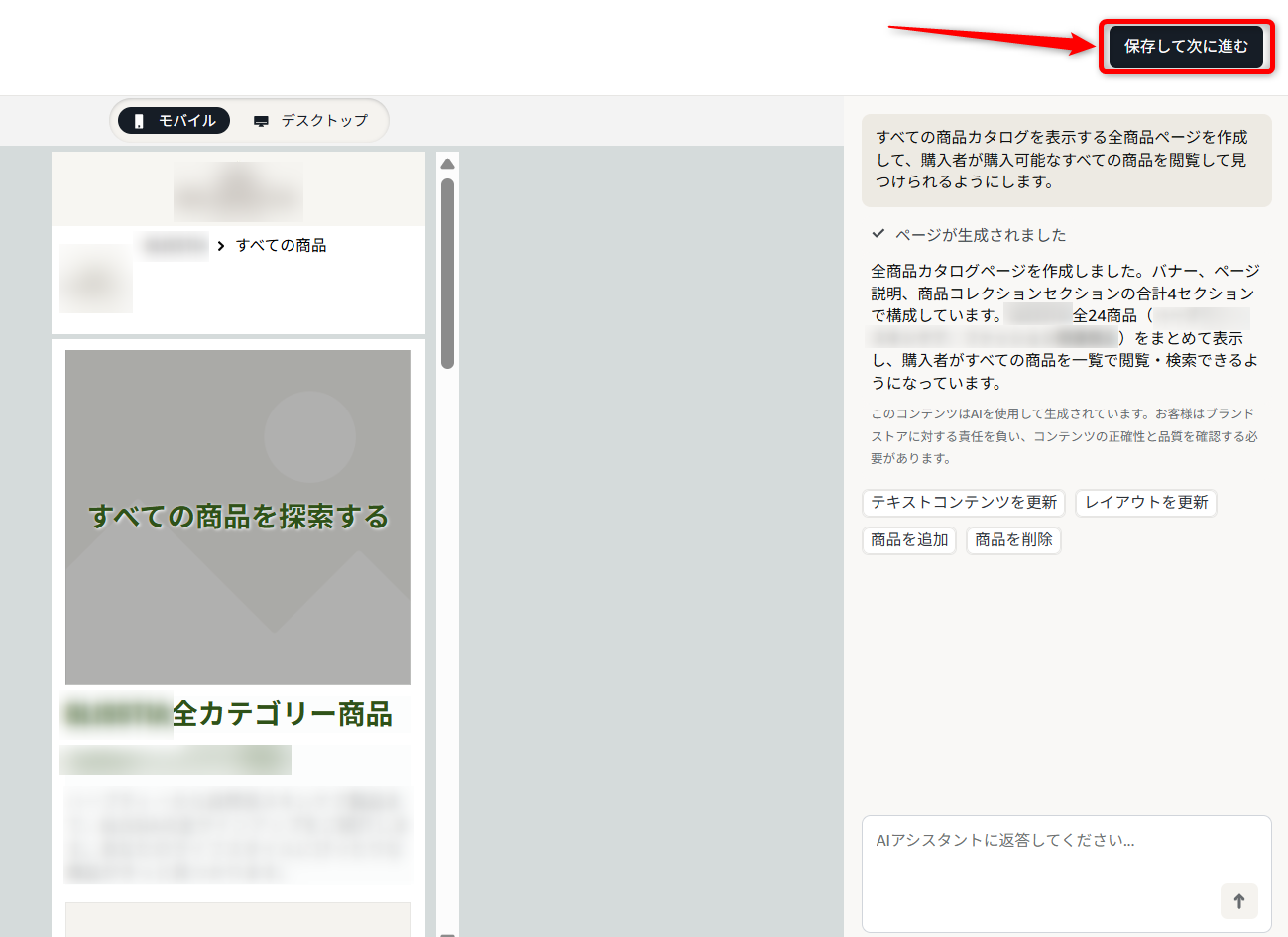The image size is (1288, 937).
Task: Select the 全カテゴリー商品 heading in preview
Action: coord(282,714)
